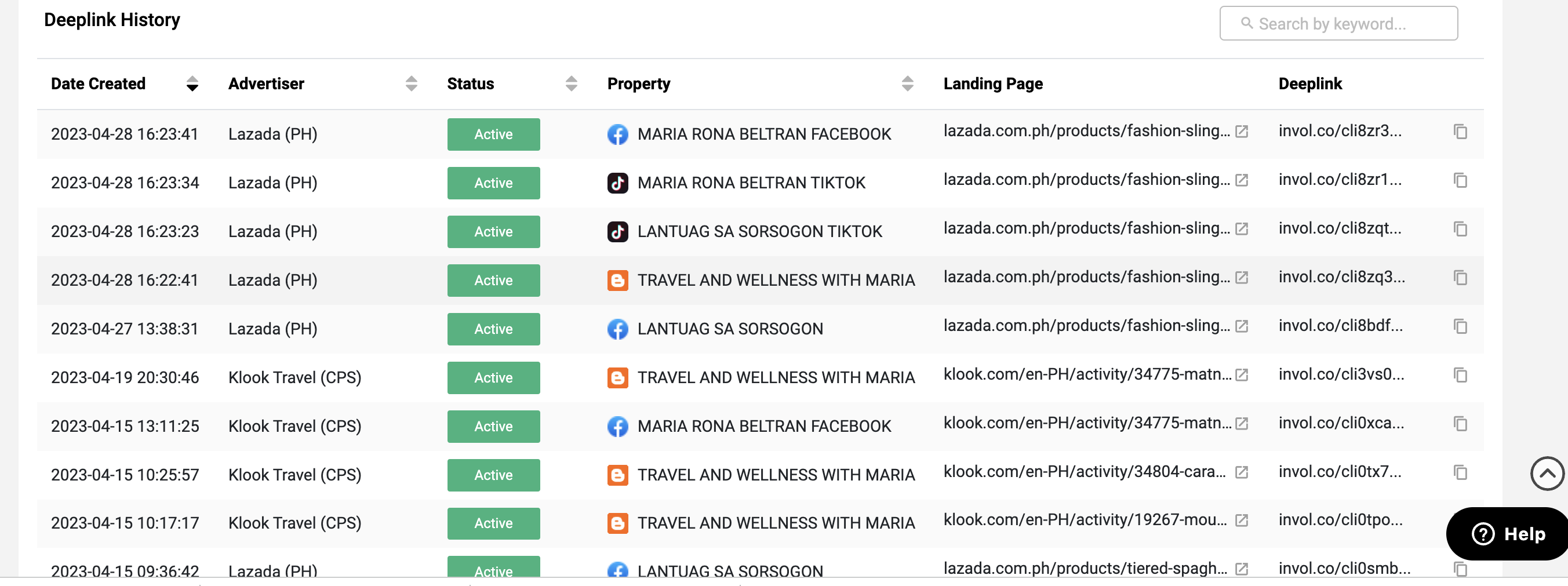The width and height of the screenshot is (1568, 586).
Task: Copy deeplink invol.co/cli8zr3 to clipboard
Action: click(x=1460, y=132)
